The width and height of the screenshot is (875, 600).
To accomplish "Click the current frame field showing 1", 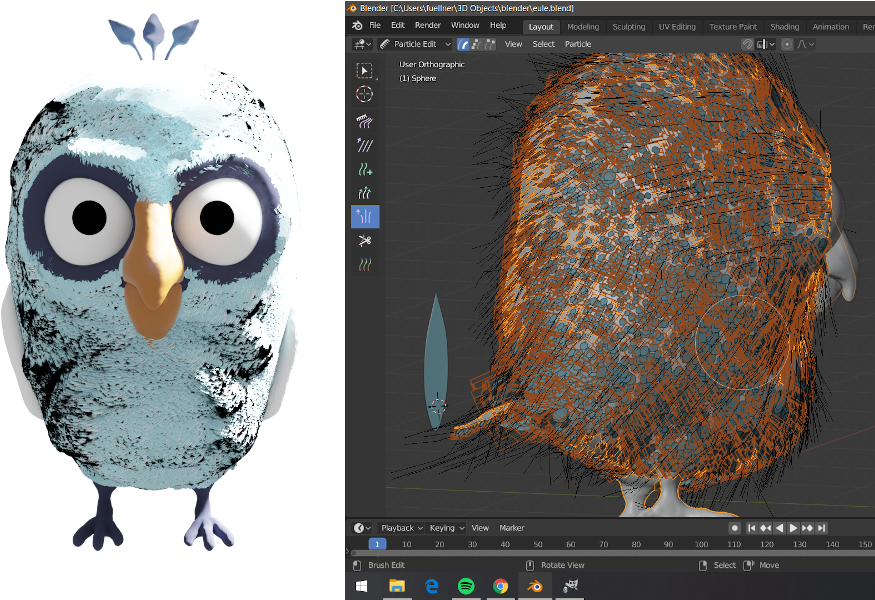I will point(377,544).
